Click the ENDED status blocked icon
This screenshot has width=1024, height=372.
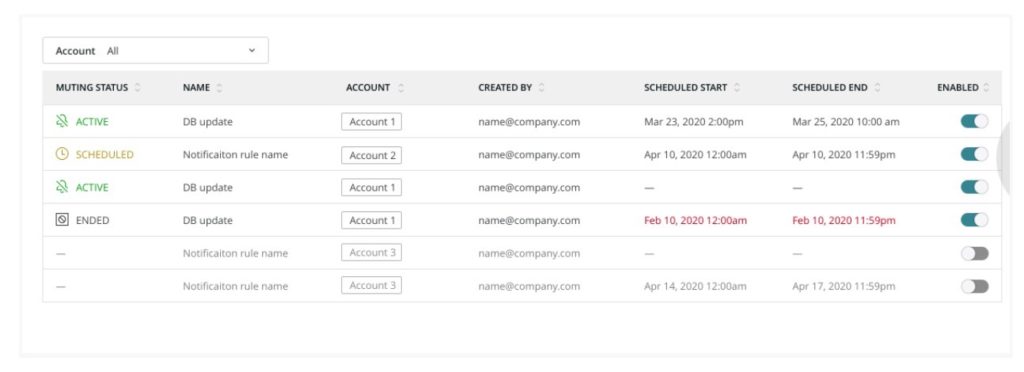click(x=61, y=221)
